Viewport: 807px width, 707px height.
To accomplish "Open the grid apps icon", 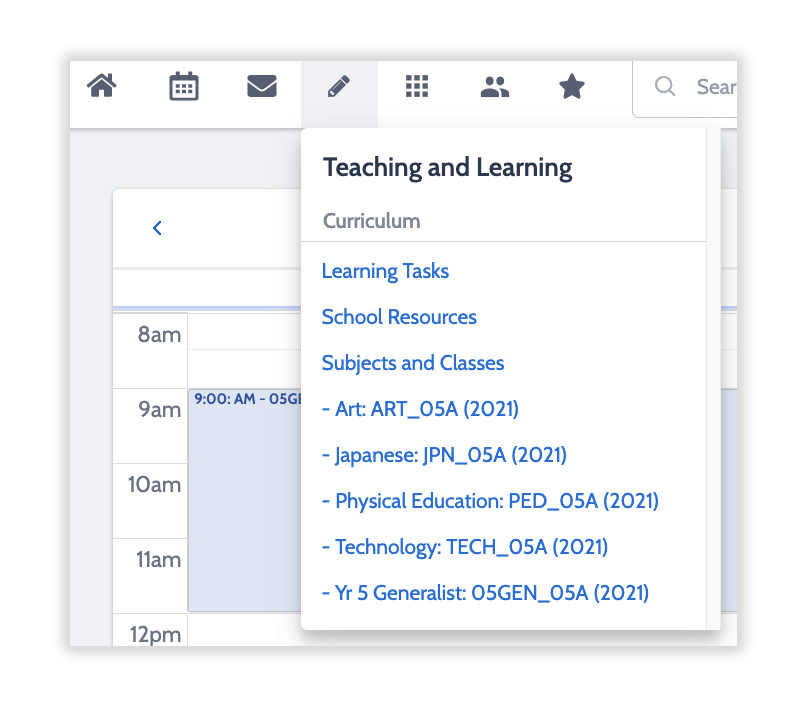I will point(417,86).
